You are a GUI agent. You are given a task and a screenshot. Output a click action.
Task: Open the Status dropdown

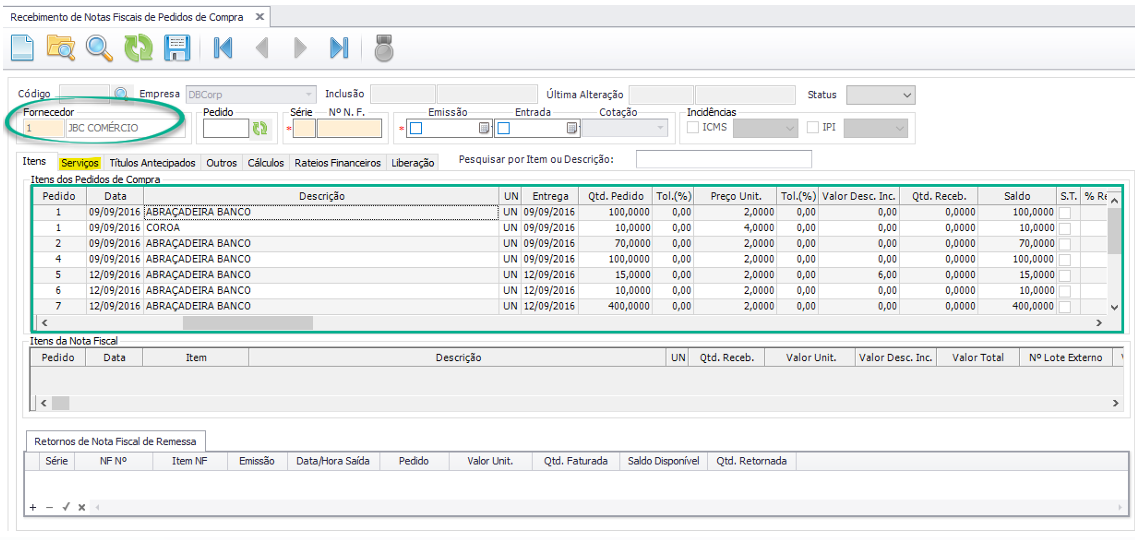906,95
